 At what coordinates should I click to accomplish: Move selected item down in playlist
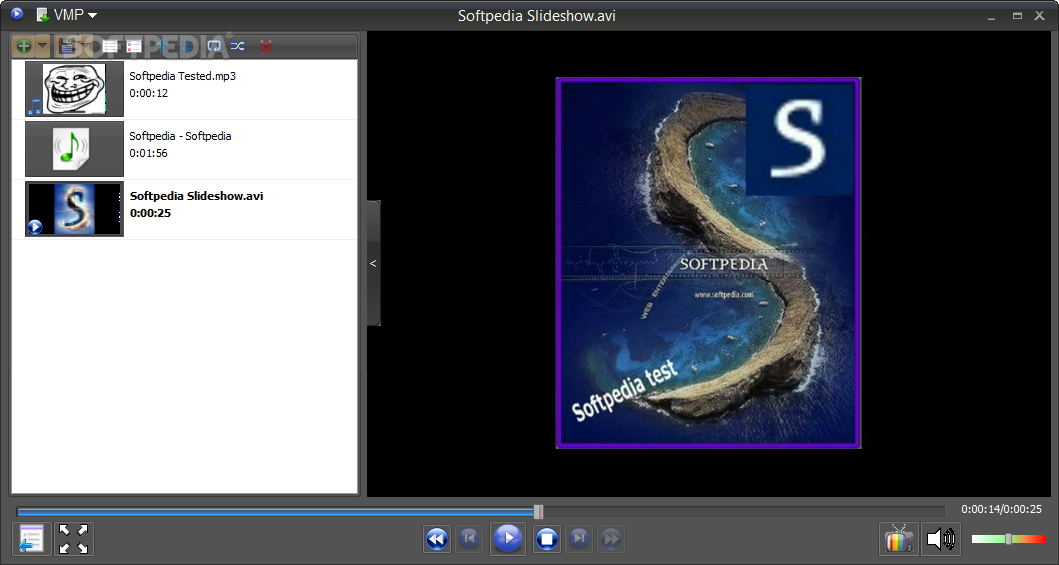pyautogui.click(x=187, y=47)
